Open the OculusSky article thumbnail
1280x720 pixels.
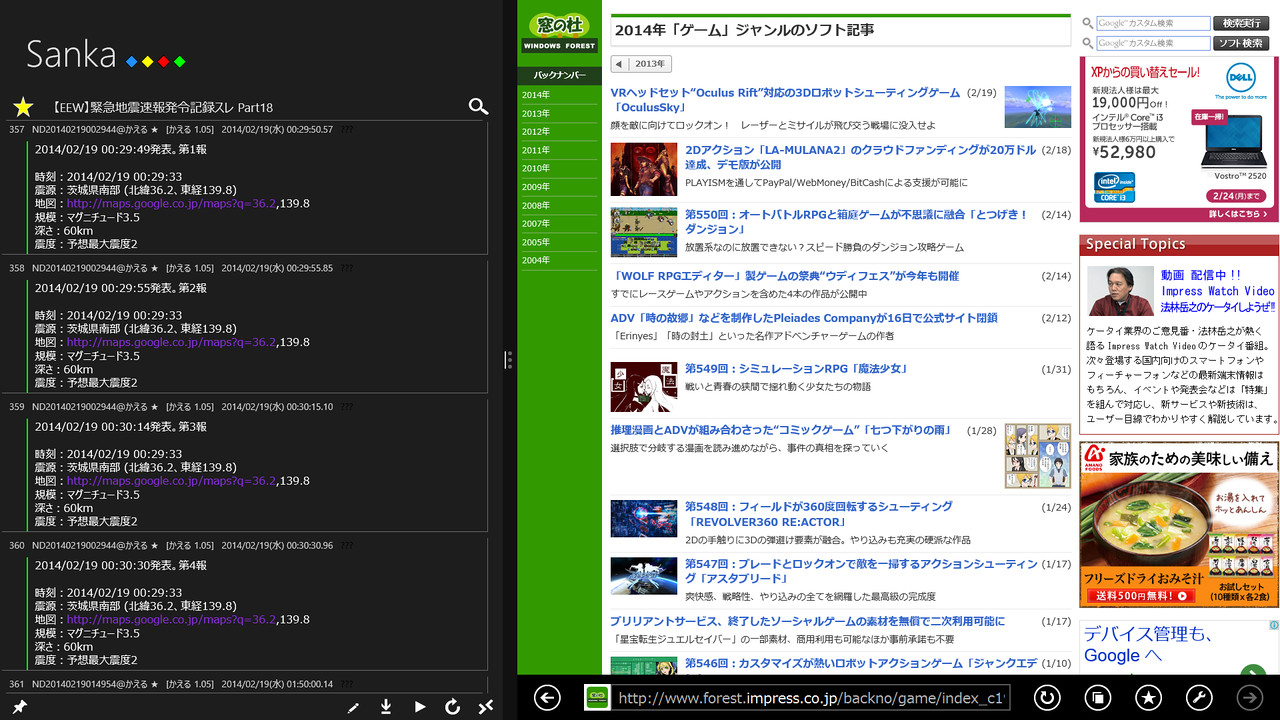(x=1037, y=107)
